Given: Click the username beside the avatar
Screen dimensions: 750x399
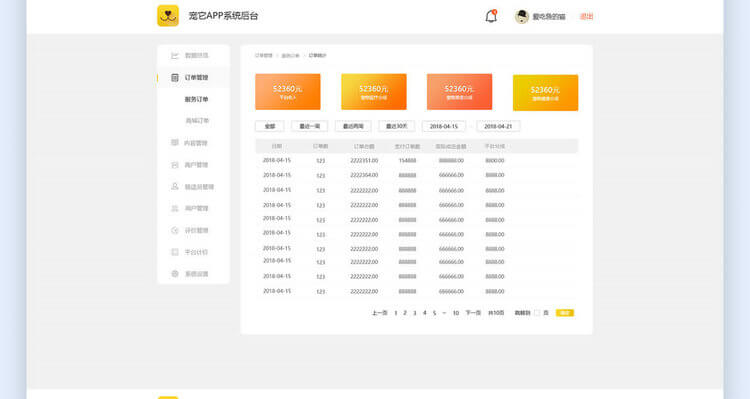Looking at the screenshot, I should tap(549, 17).
